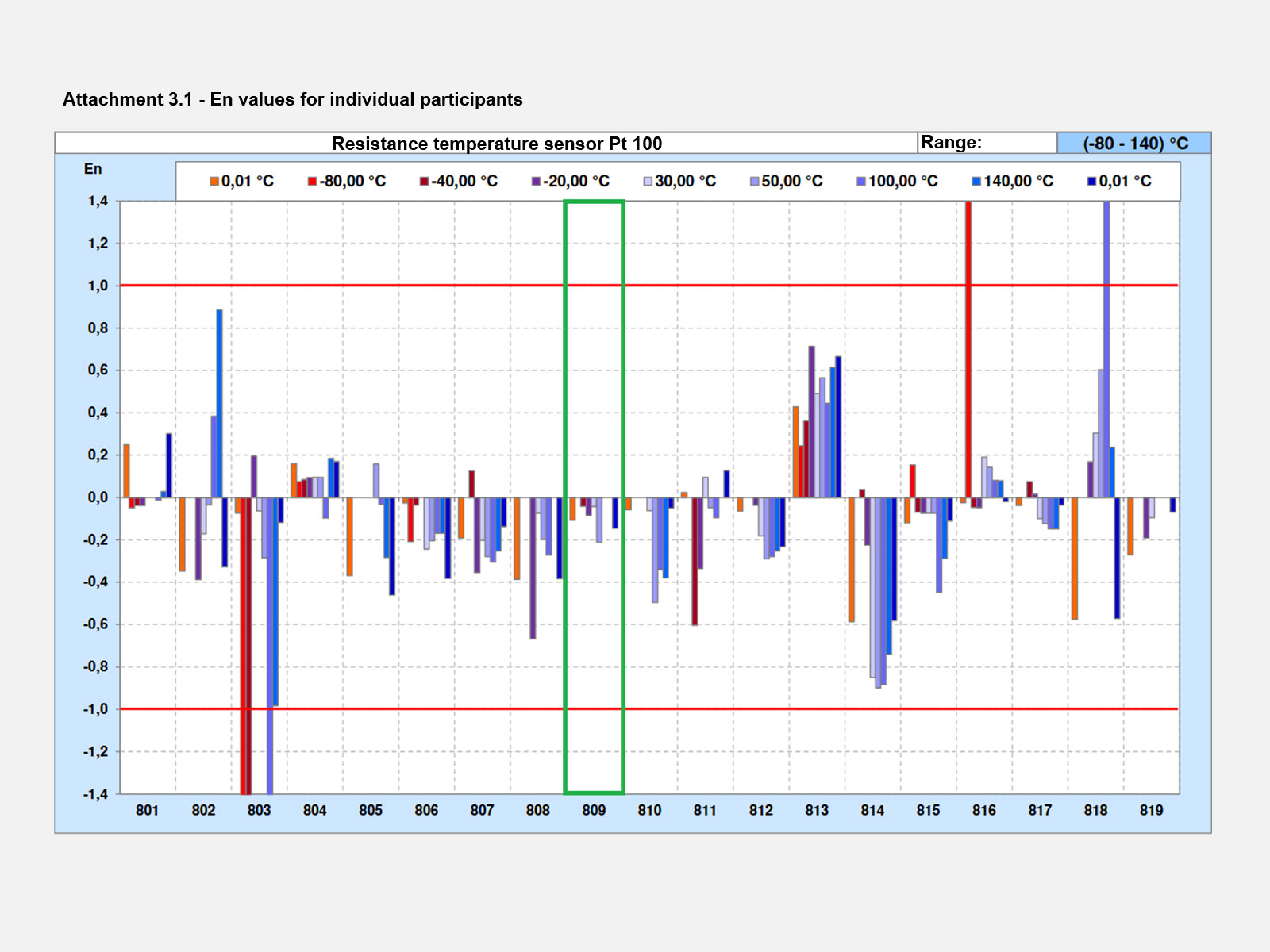This screenshot has height=952, width=1270.
Task: Click participant label '815'
Action: coord(928,810)
